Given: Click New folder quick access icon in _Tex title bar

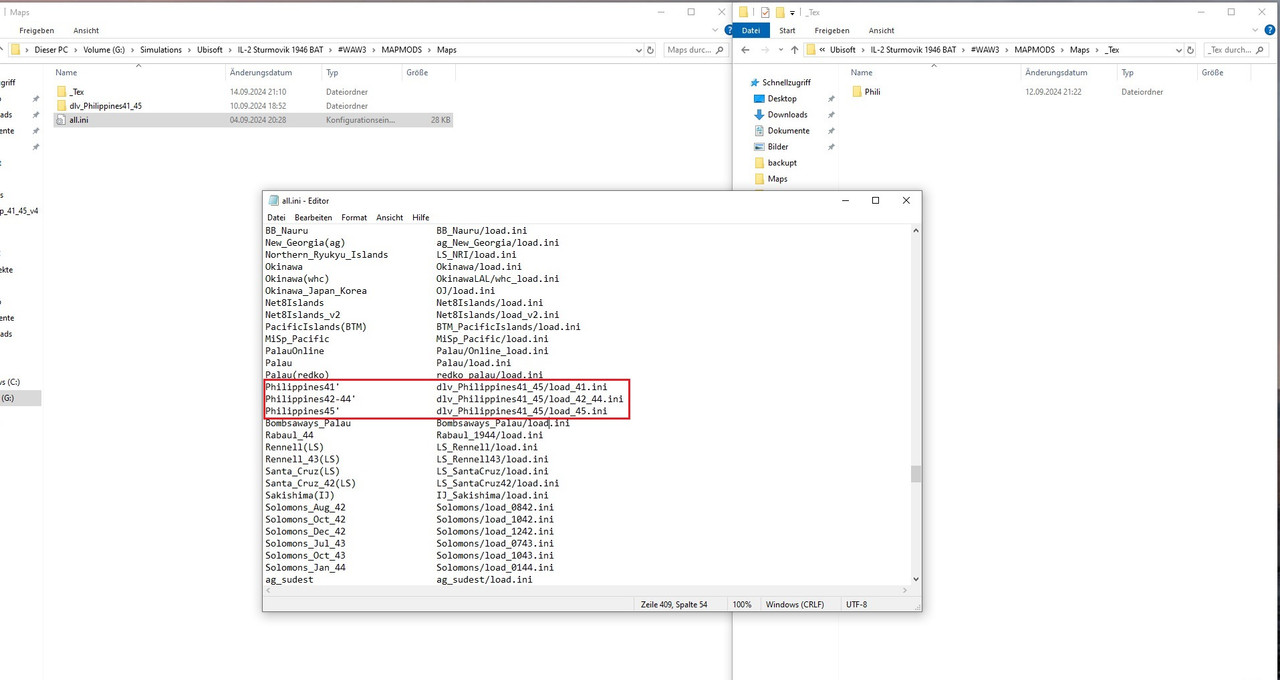Looking at the screenshot, I should point(780,12).
